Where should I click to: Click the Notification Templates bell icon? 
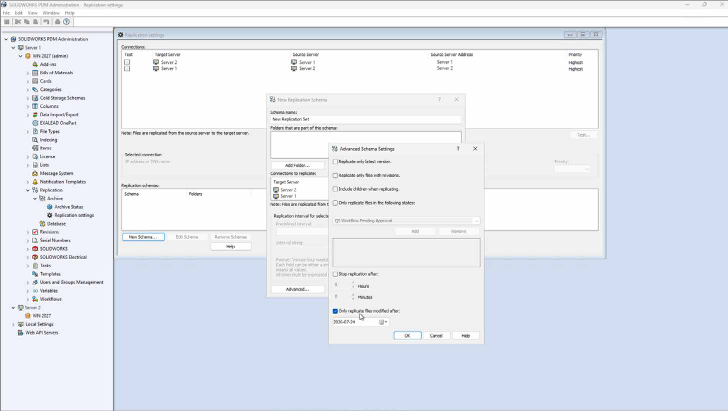click(x=35, y=182)
